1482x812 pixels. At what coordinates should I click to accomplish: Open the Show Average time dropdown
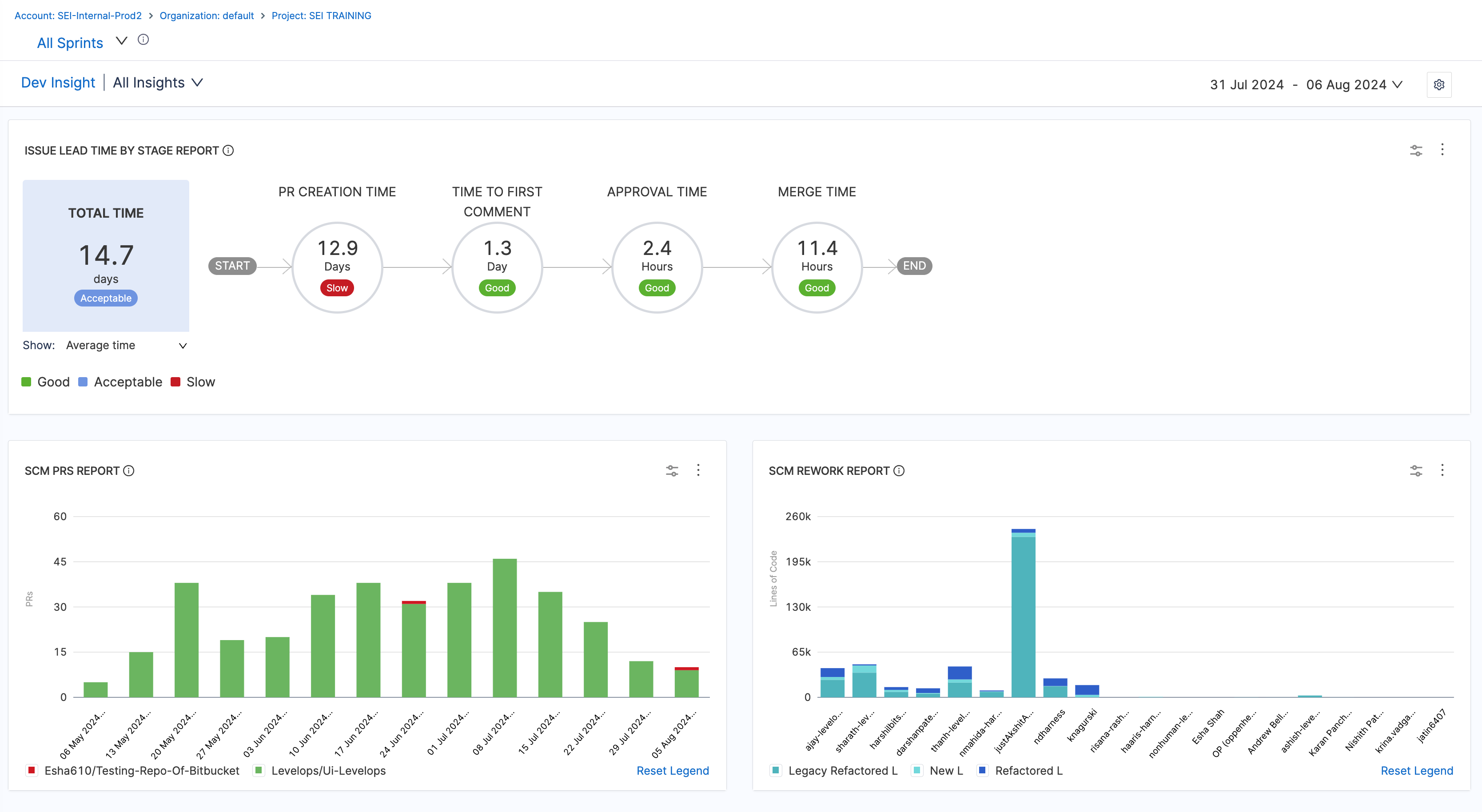click(125, 345)
